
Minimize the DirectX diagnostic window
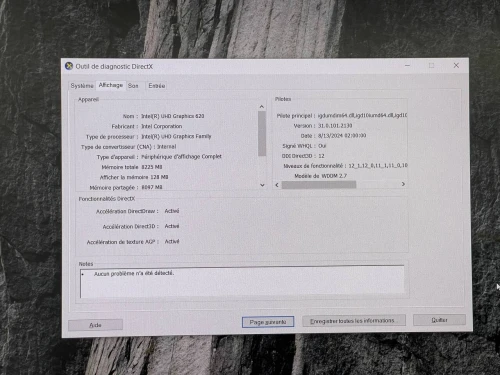pyautogui.click(x=407, y=65)
